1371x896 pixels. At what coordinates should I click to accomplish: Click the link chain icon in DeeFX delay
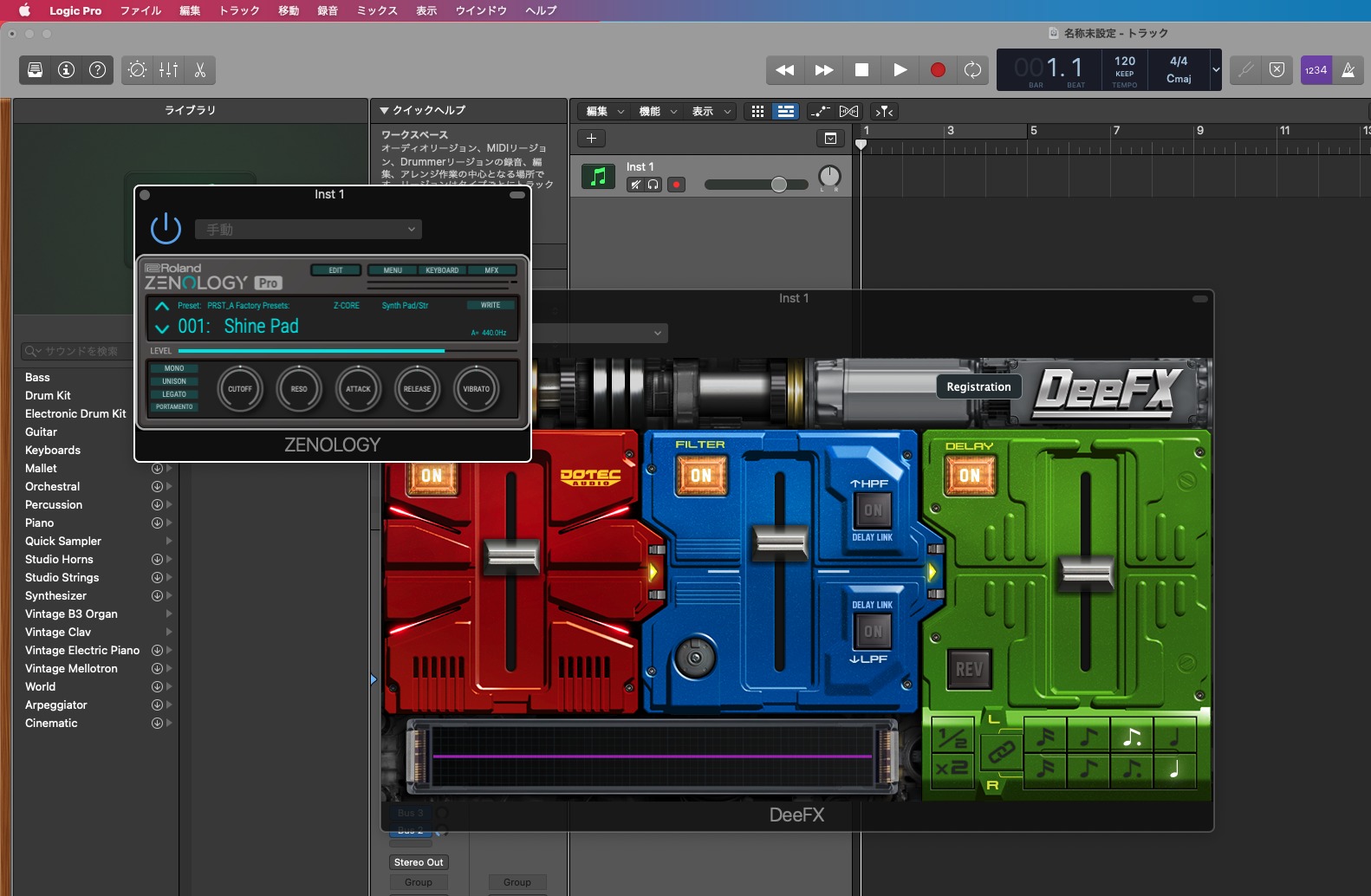point(1001,752)
